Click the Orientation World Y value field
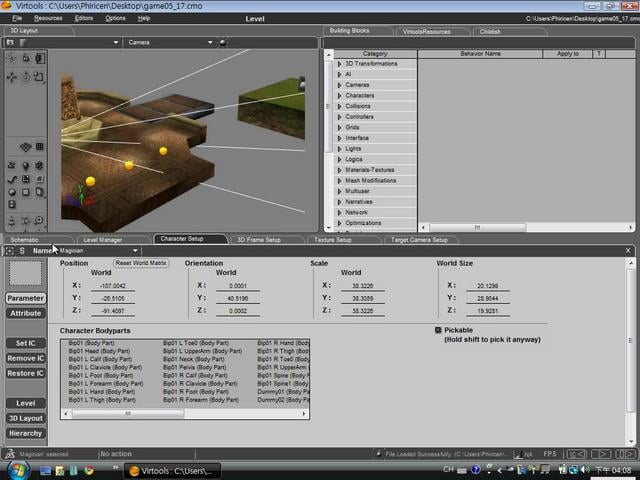 click(x=238, y=299)
